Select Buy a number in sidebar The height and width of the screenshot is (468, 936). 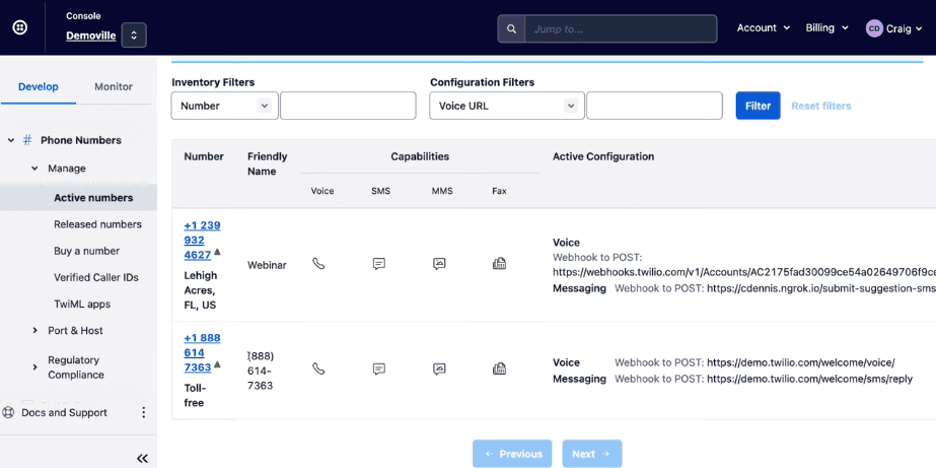tap(86, 251)
